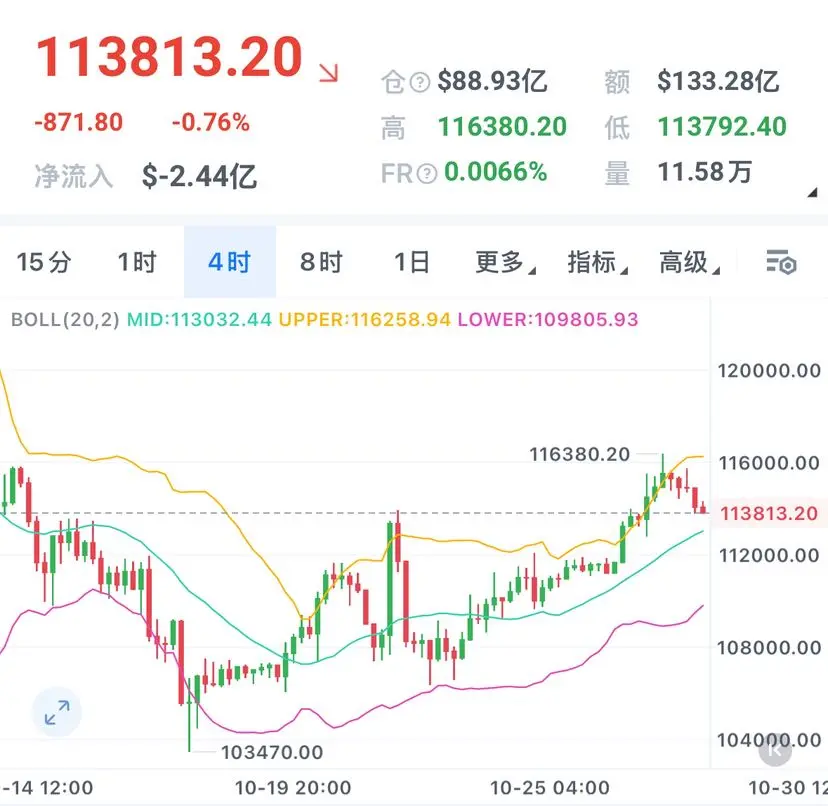Tap the jump-to-latest candle round button

[775, 749]
